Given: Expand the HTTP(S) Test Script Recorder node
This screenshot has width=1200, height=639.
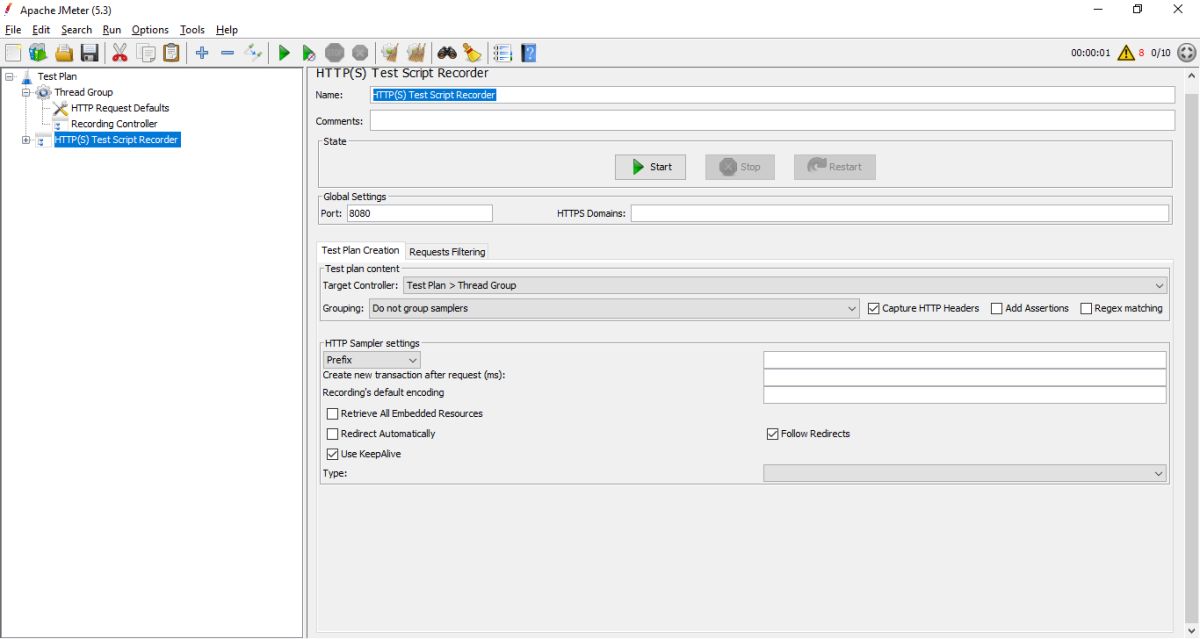Looking at the screenshot, I should point(26,140).
